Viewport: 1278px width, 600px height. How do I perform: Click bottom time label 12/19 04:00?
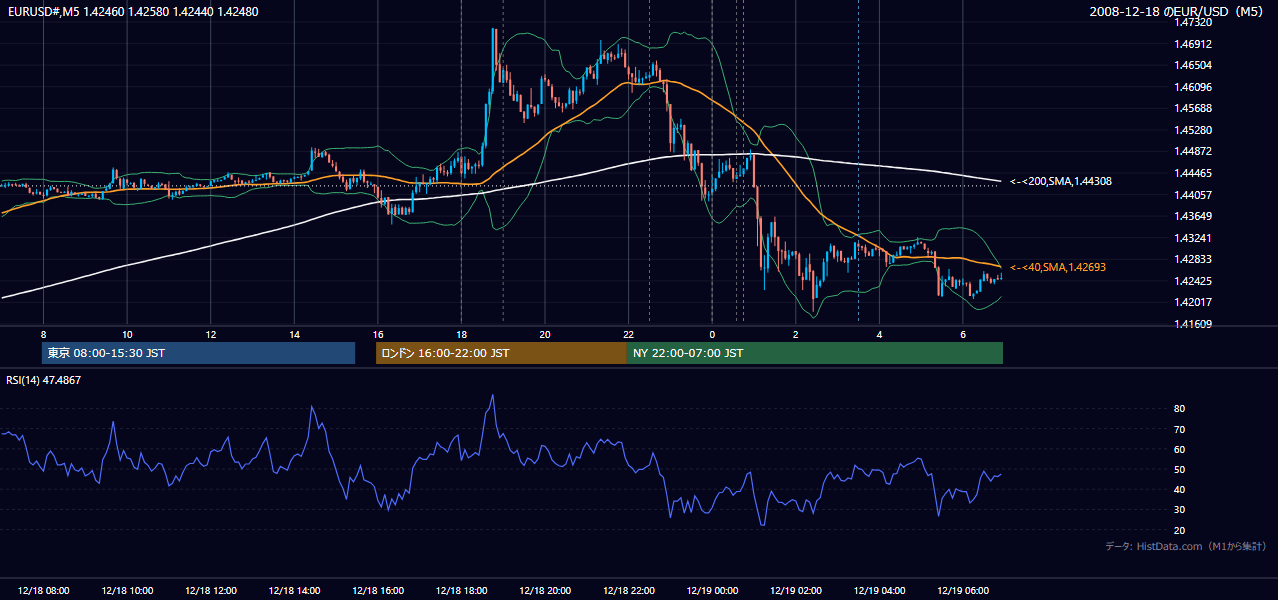[878, 591]
